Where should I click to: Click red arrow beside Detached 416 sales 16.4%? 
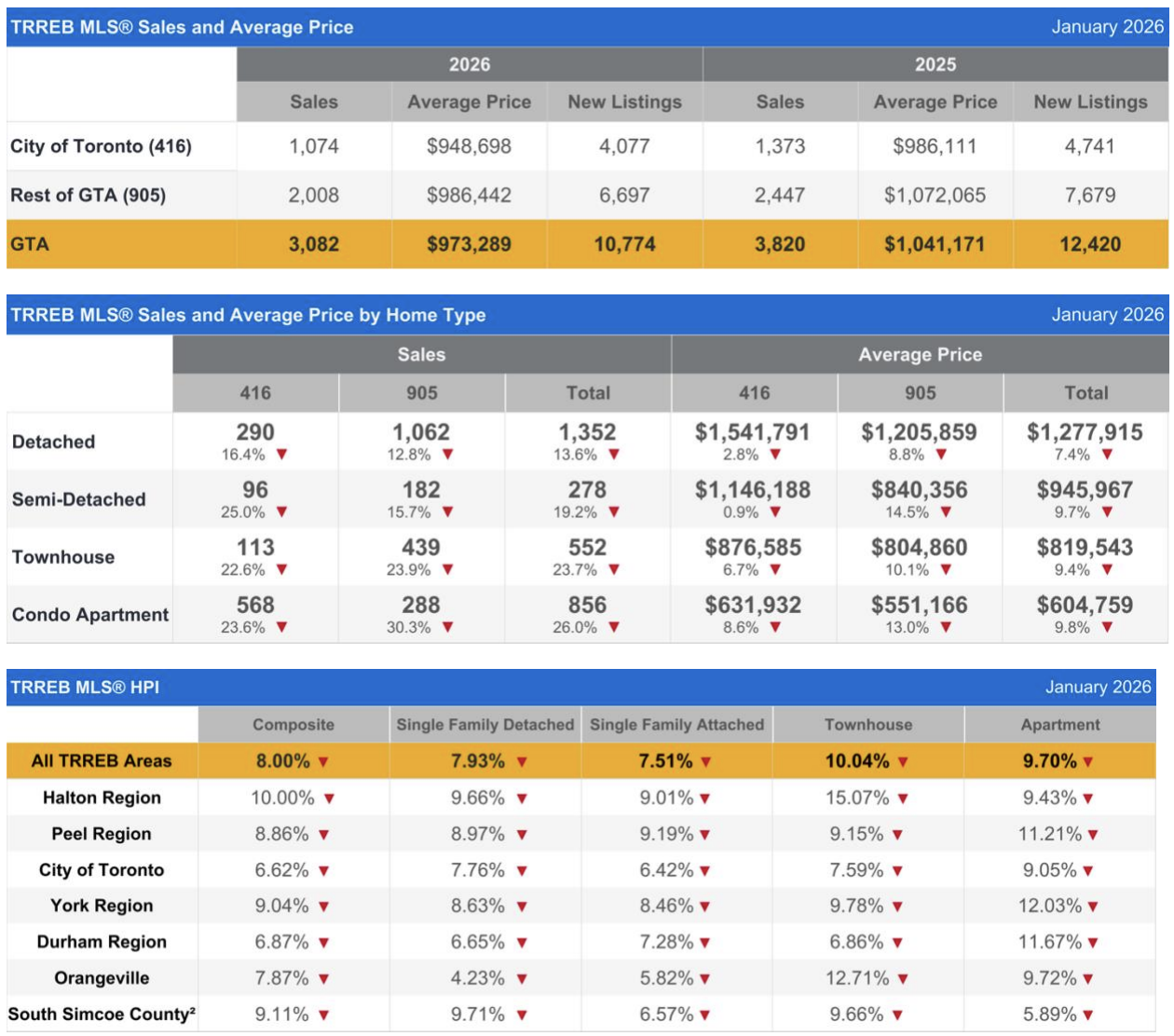pos(281,455)
